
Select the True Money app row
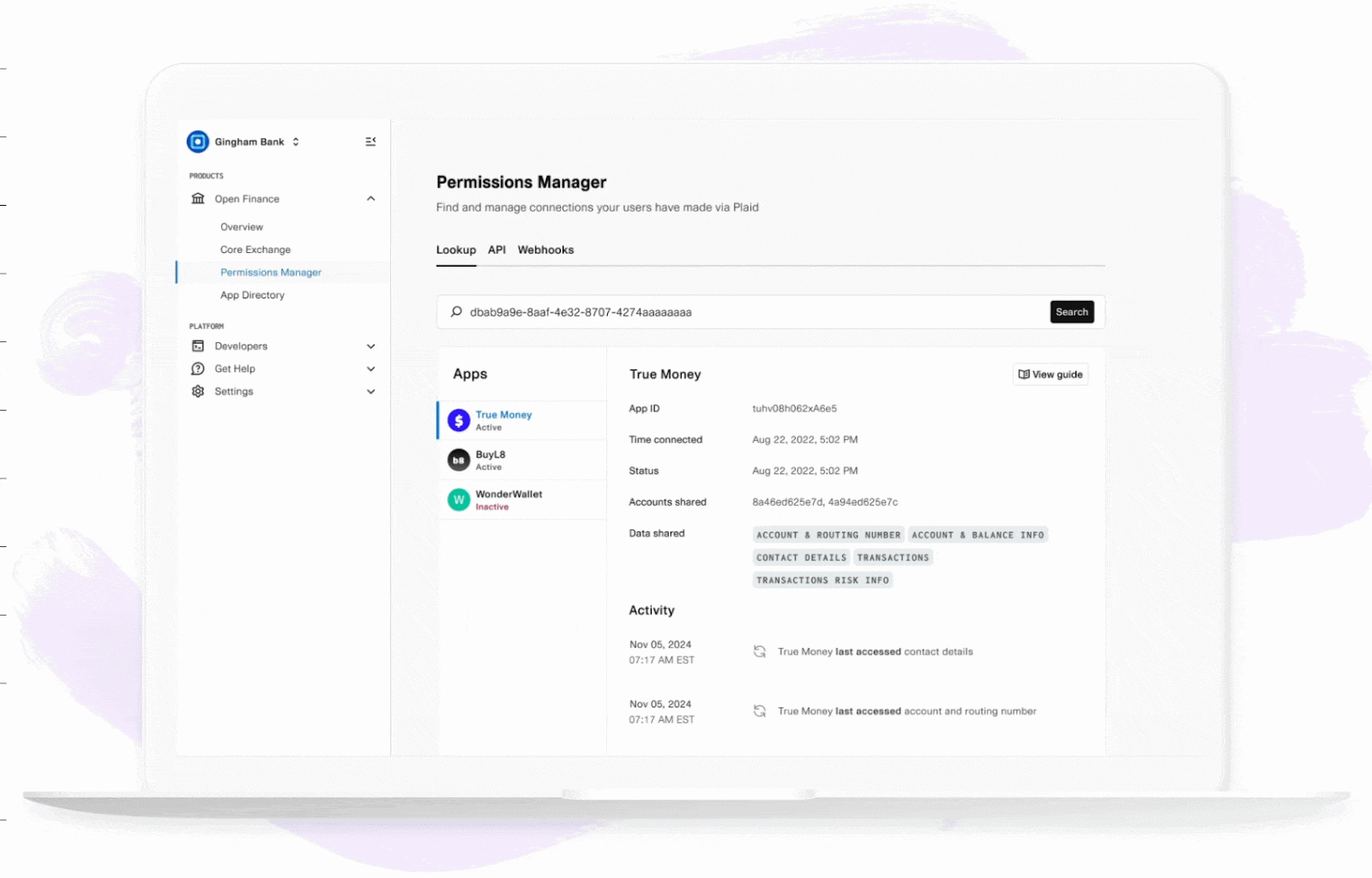tap(521, 420)
